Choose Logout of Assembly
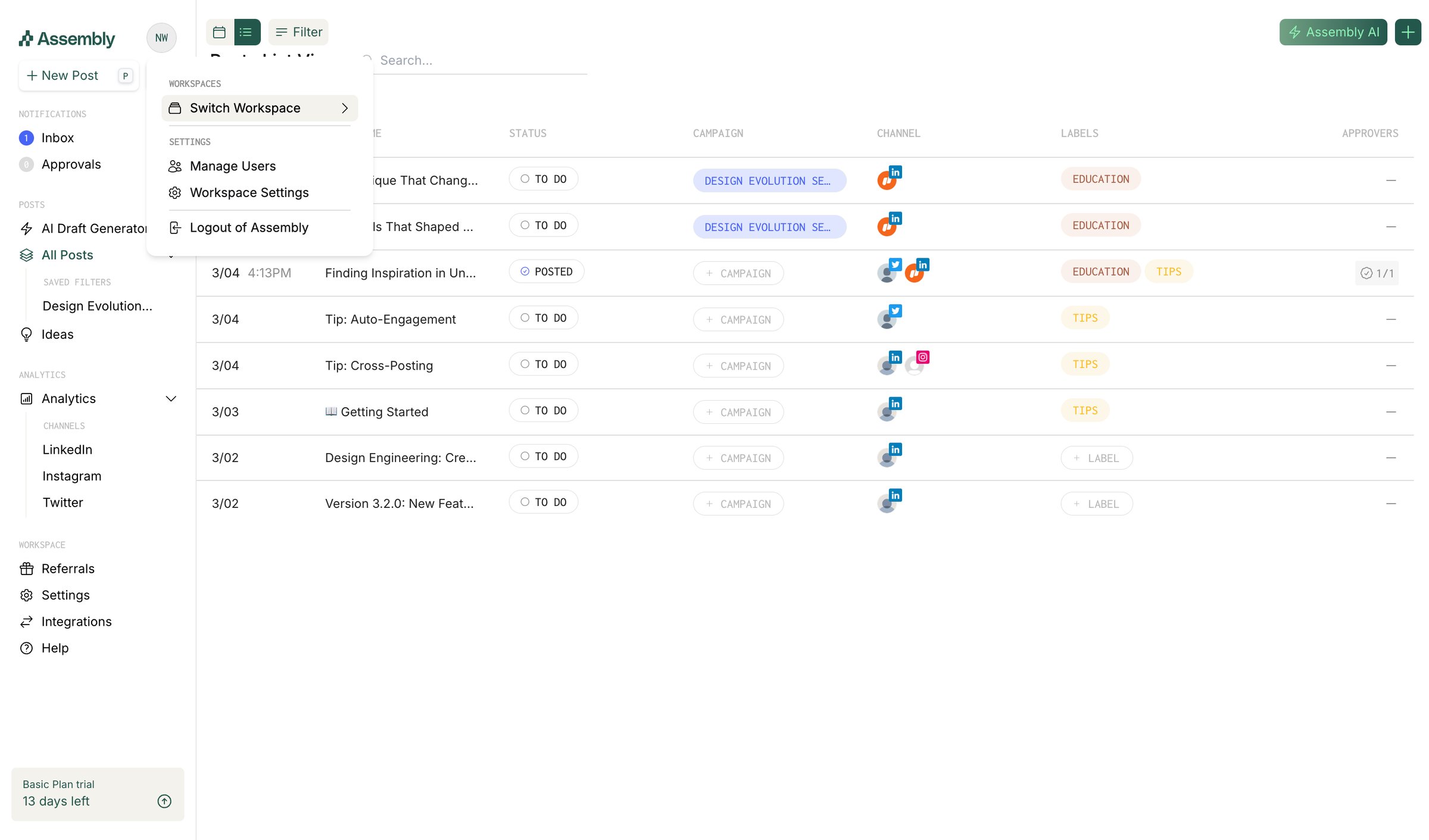The height and width of the screenshot is (840, 1429). pos(260,227)
